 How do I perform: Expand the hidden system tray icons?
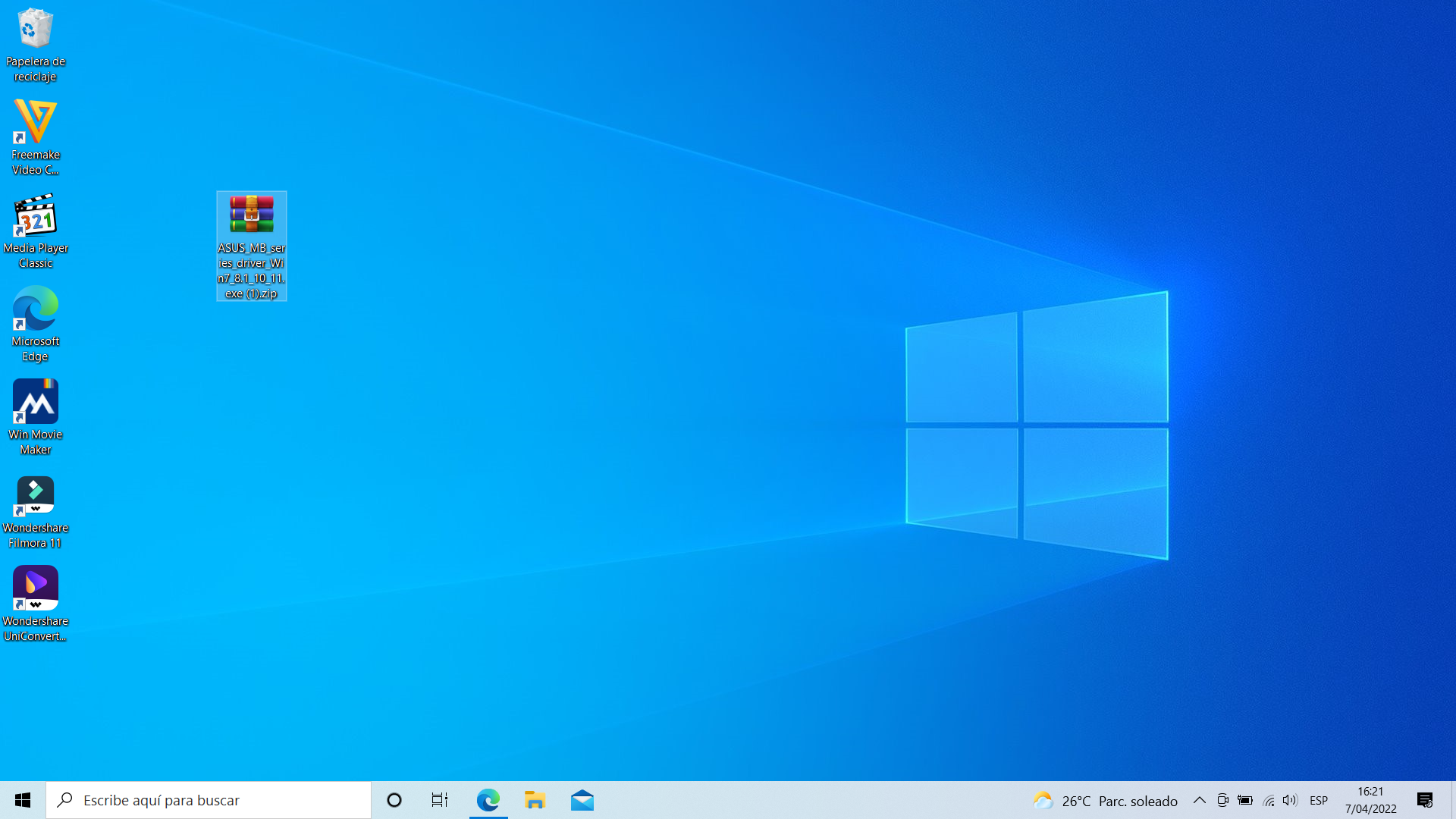point(1200,800)
